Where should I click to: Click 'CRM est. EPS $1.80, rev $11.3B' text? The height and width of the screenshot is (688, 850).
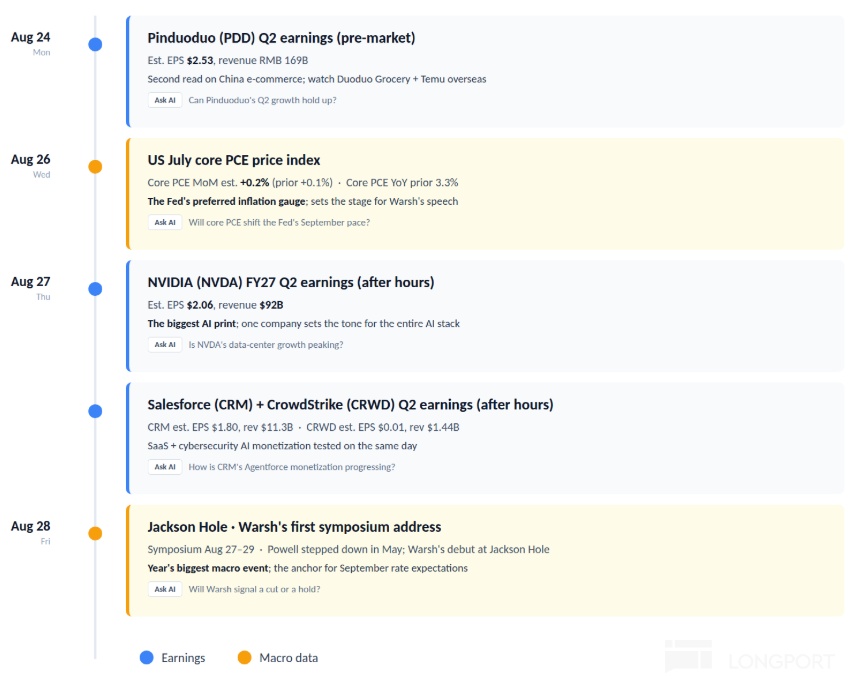220,427
